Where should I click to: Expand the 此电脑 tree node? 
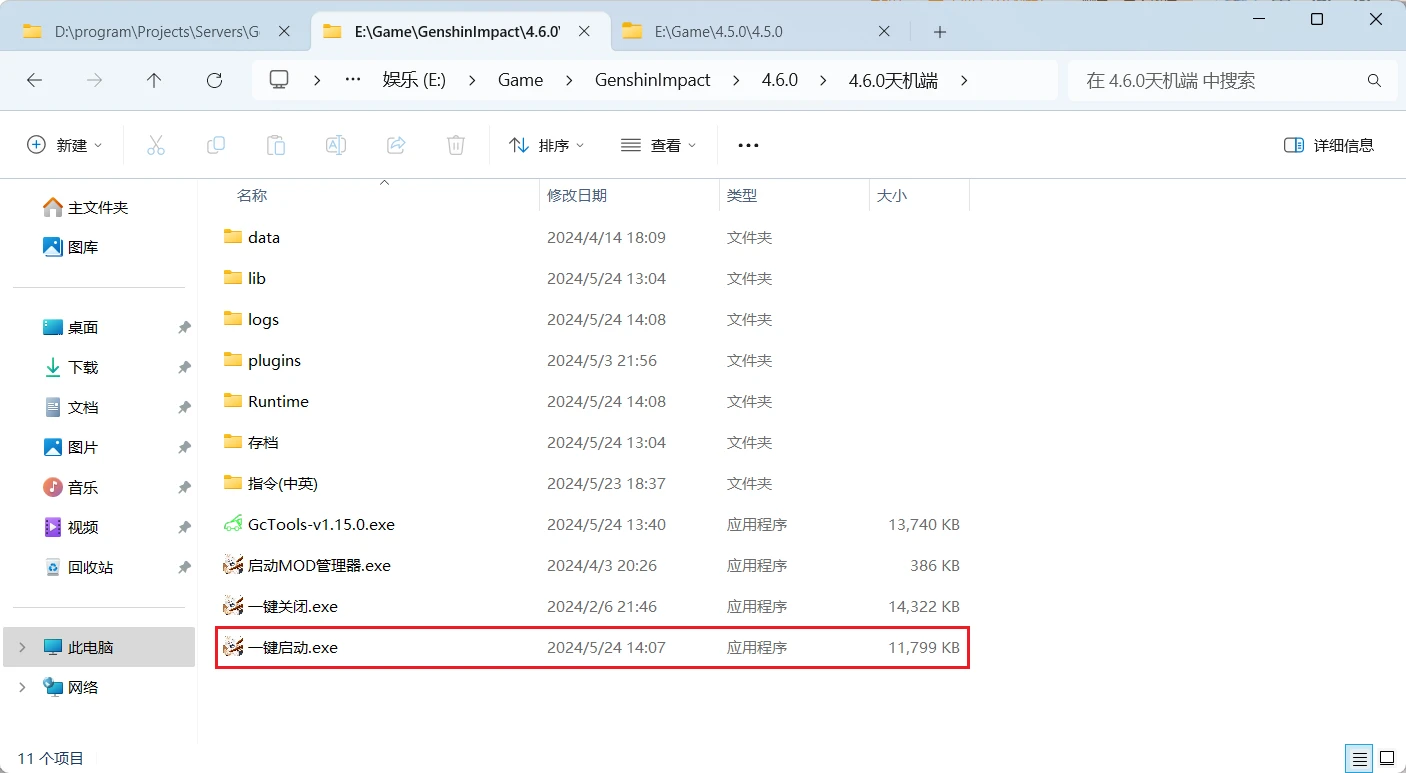(22, 647)
